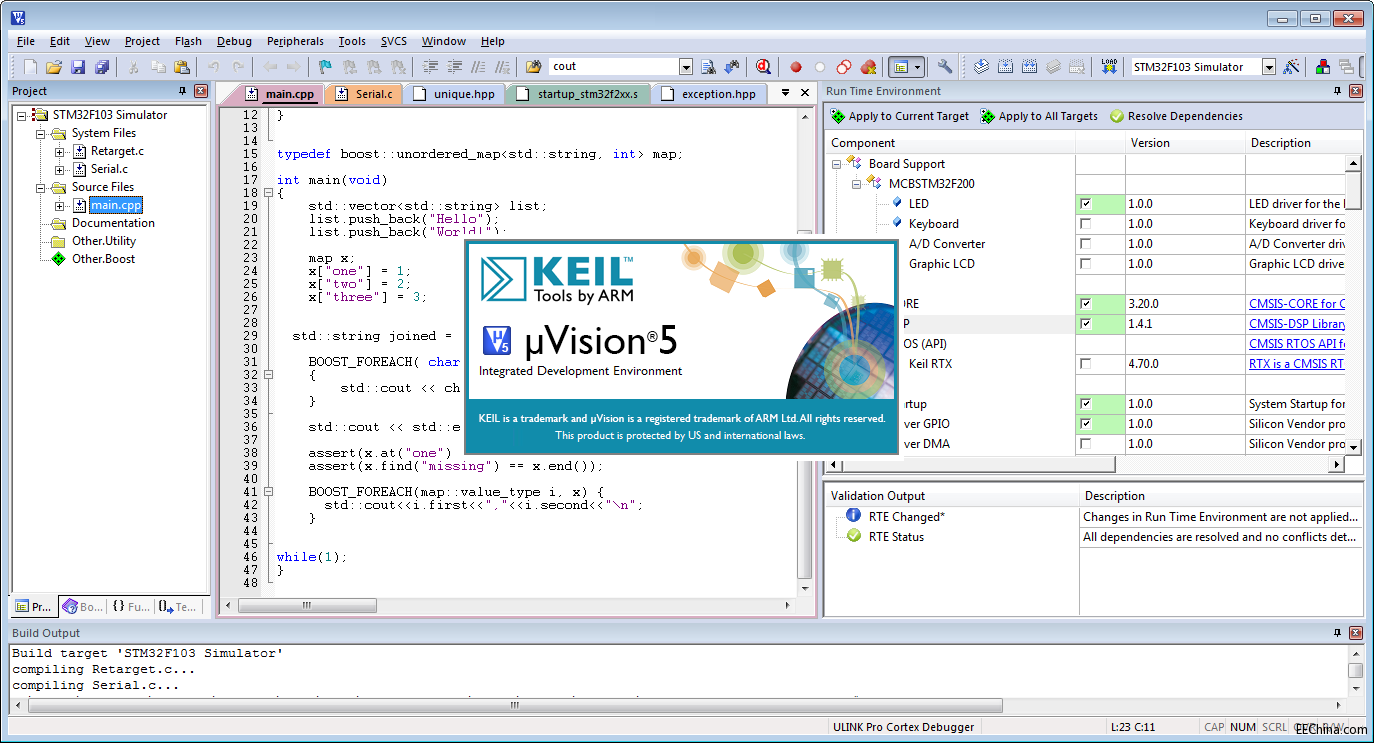Collapse Board Support in component tree
This screenshot has width=1374, height=743.
pyautogui.click(x=836, y=164)
